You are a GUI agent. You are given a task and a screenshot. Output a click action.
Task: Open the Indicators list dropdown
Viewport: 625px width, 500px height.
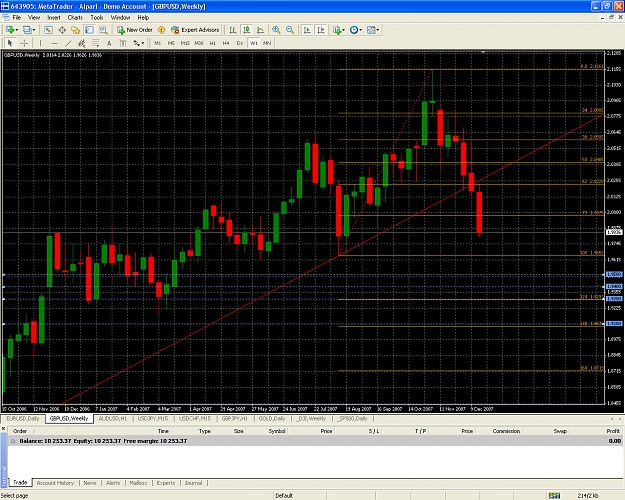(339, 30)
